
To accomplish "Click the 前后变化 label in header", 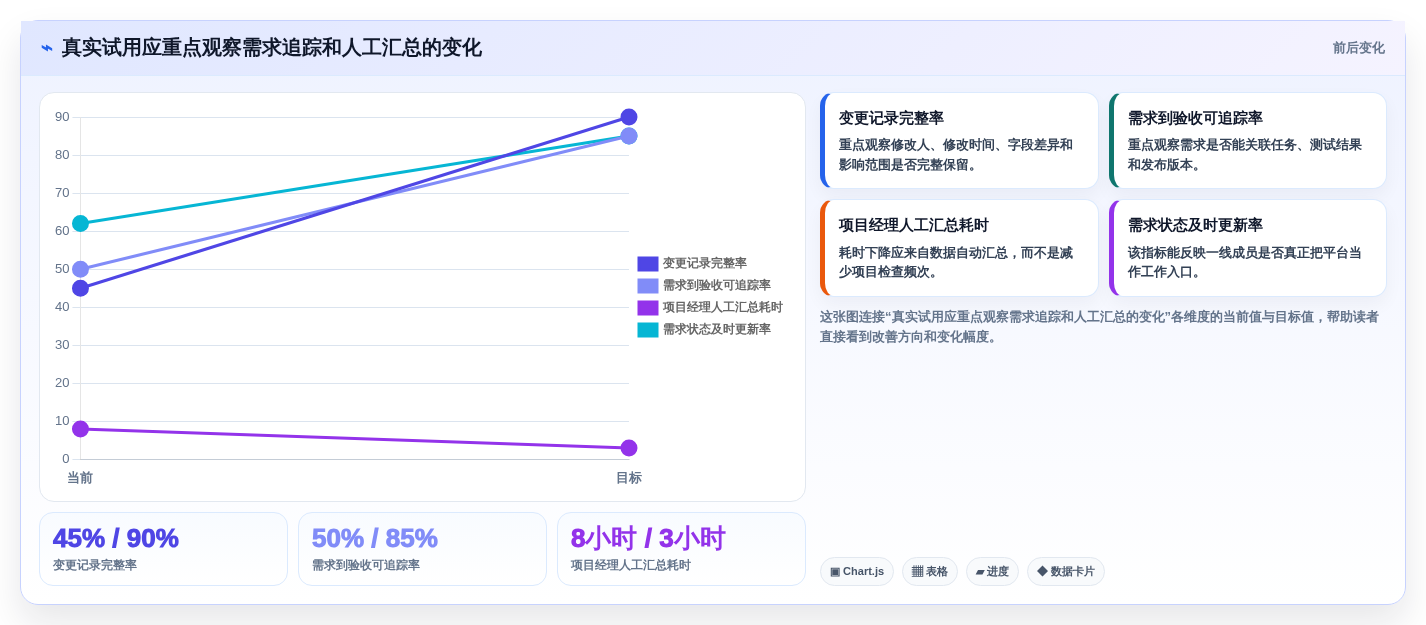I will [x=1358, y=48].
